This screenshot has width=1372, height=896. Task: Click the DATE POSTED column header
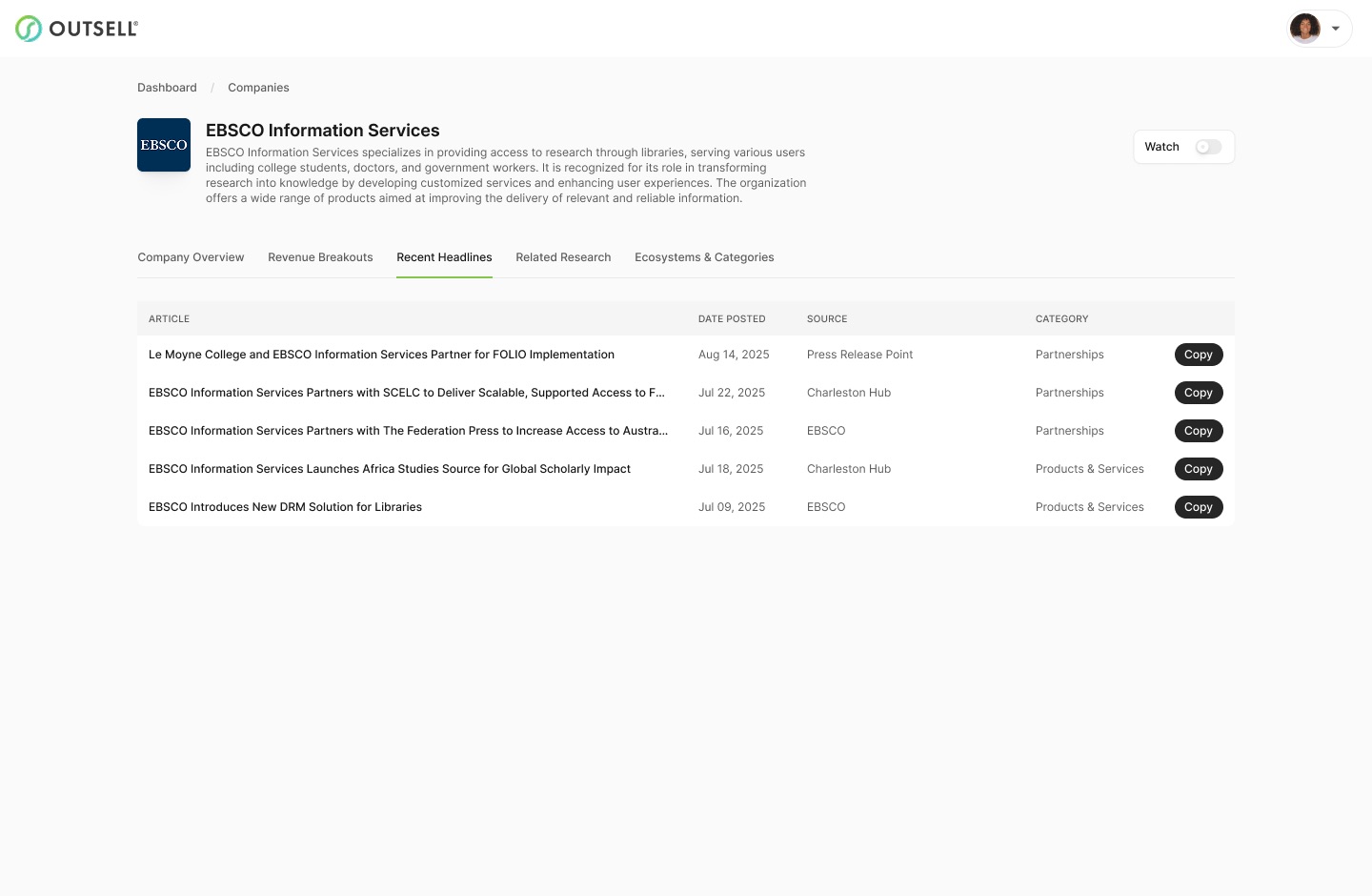coord(732,318)
